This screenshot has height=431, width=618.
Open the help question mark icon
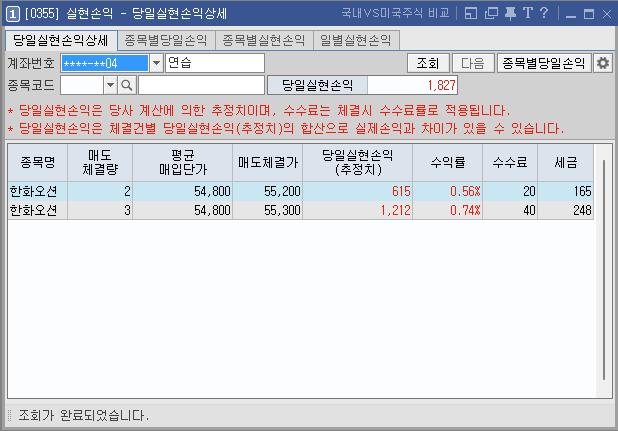click(x=544, y=13)
